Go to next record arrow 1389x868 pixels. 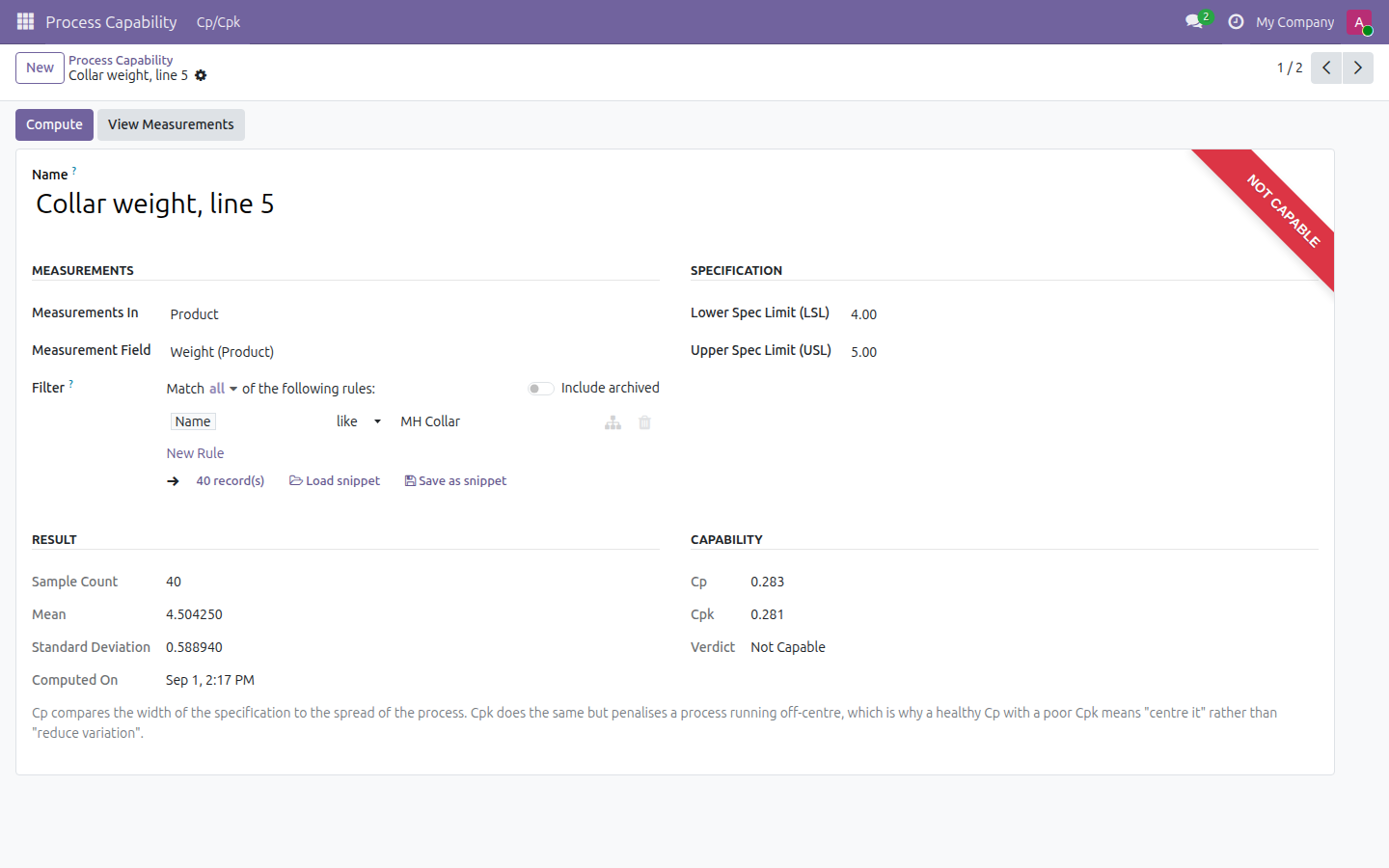(x=1358, y=68)
